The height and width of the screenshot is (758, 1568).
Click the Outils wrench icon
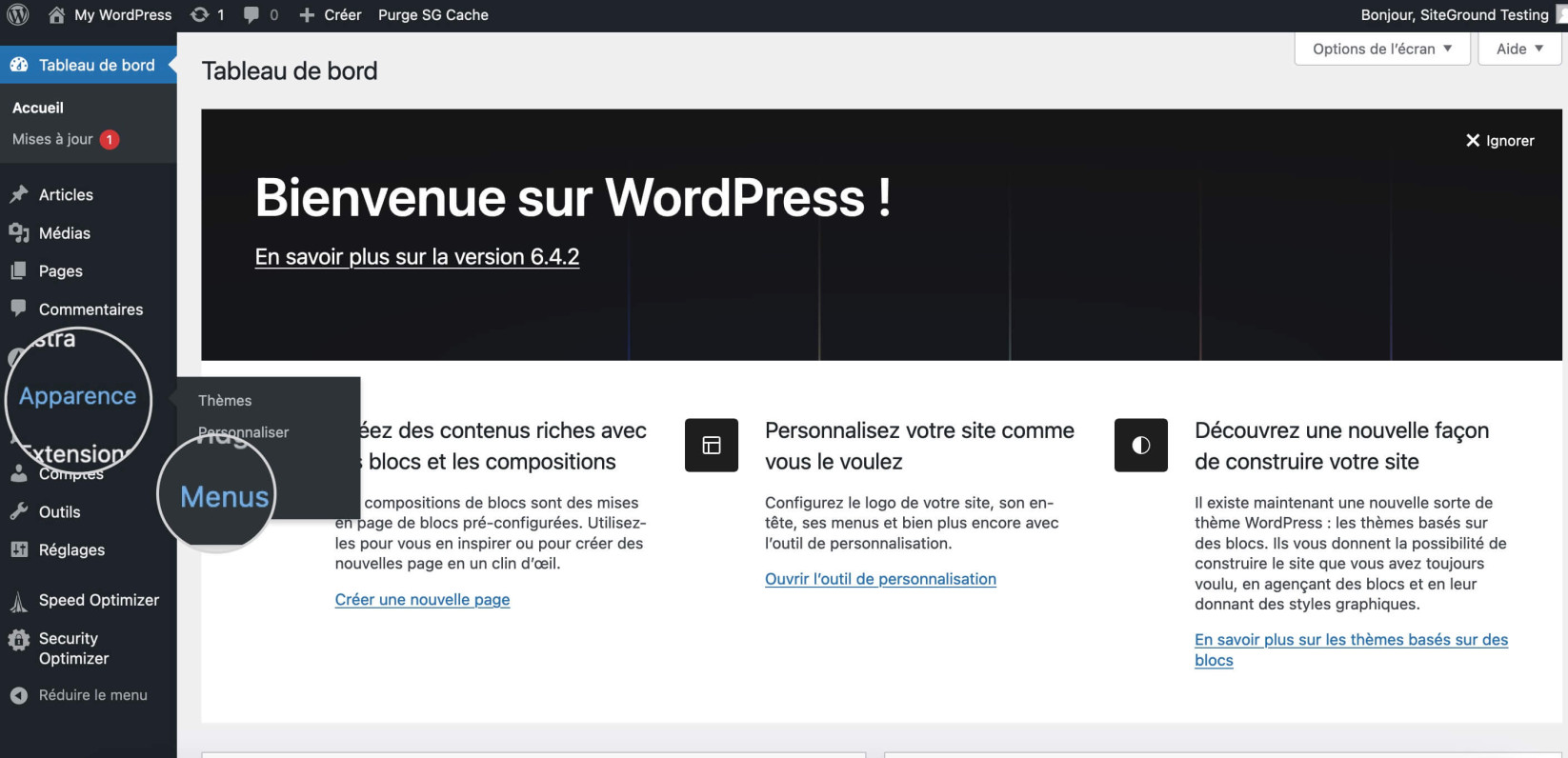[19, 511]
